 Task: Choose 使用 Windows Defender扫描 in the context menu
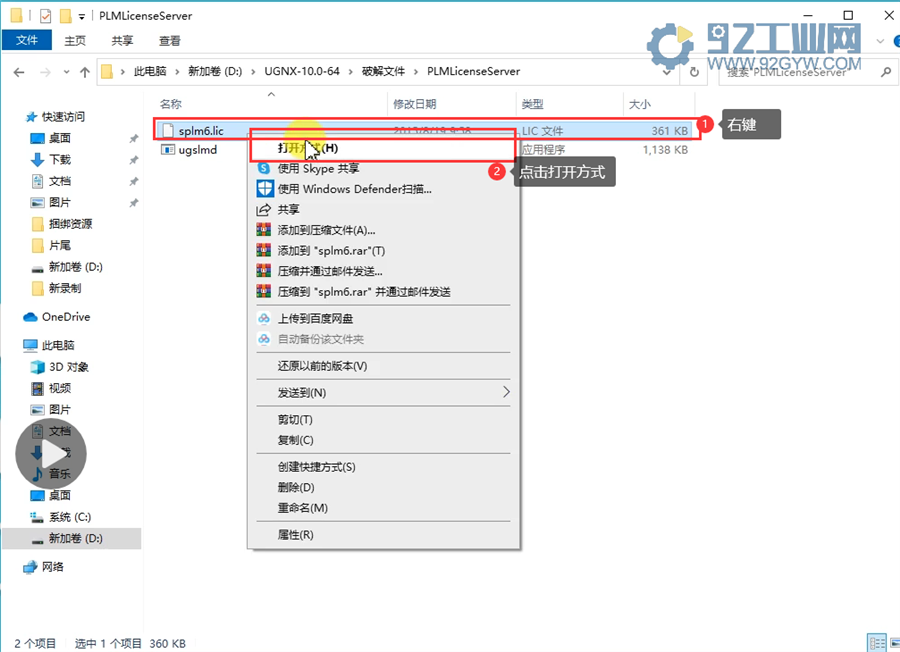383,189
